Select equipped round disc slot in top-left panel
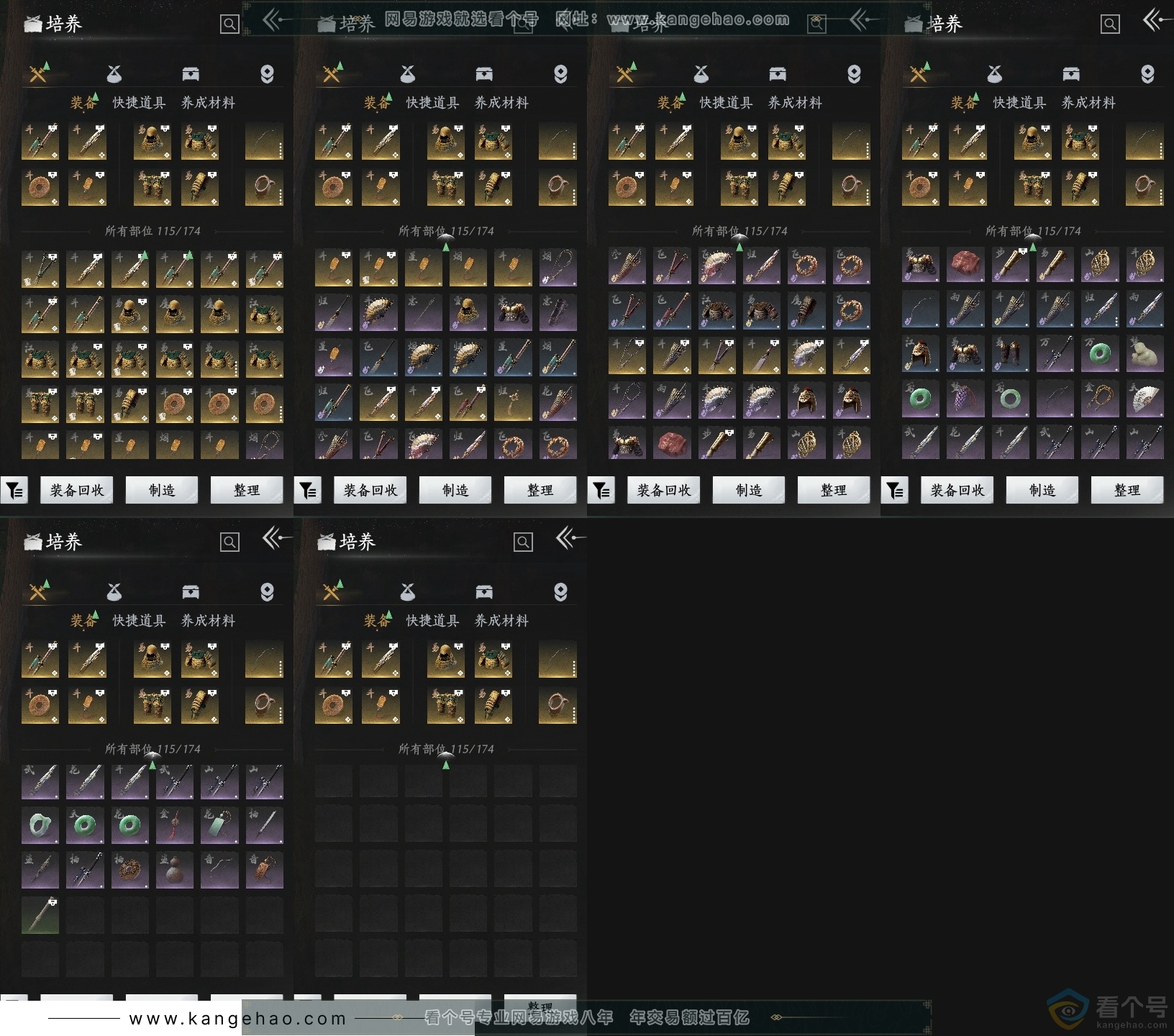Image resolution: width=1174 pixels, height=1036 pixels. point(40,187)
